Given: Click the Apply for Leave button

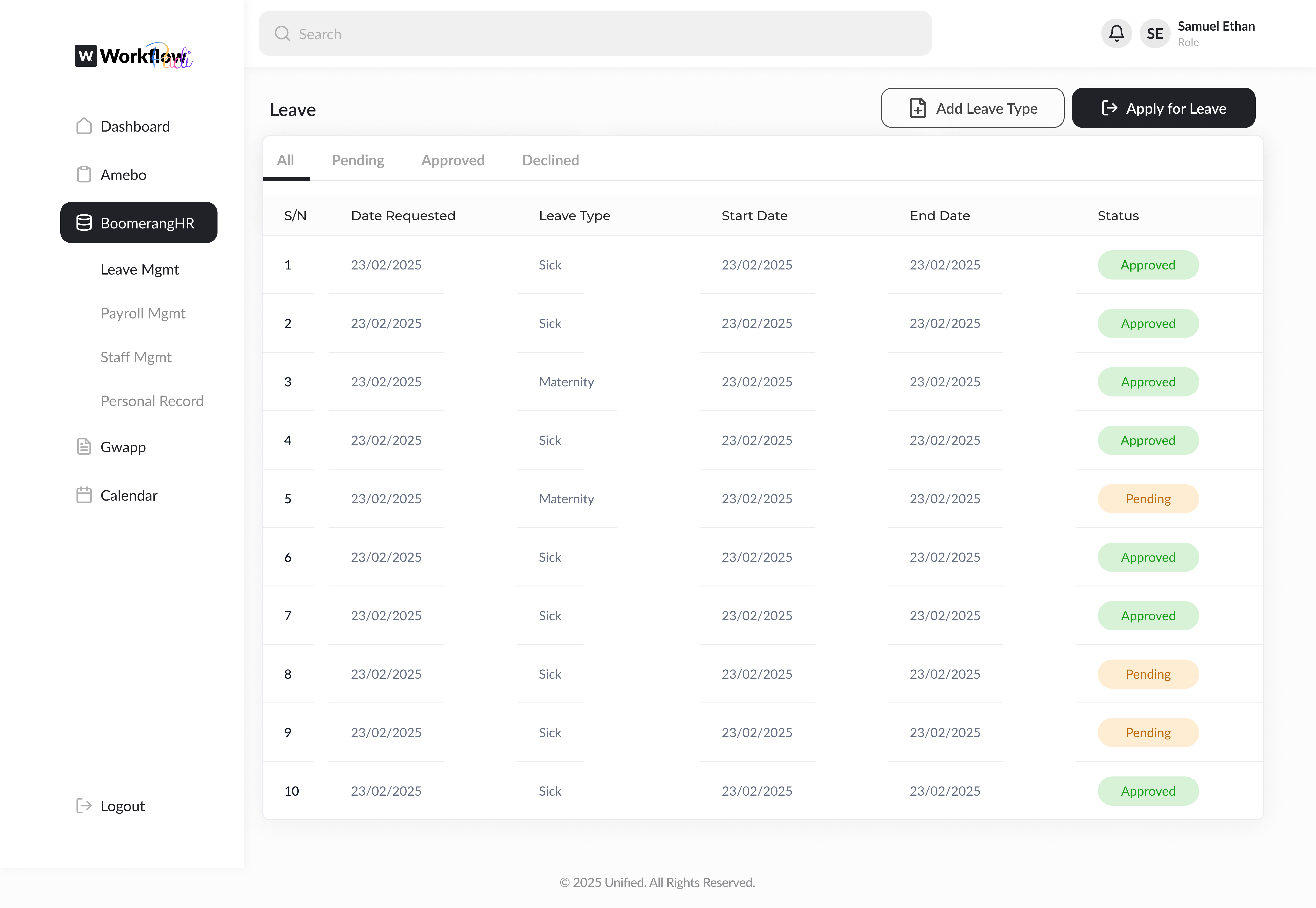Looking at the screenshot, I should [x=1163, y=108].
